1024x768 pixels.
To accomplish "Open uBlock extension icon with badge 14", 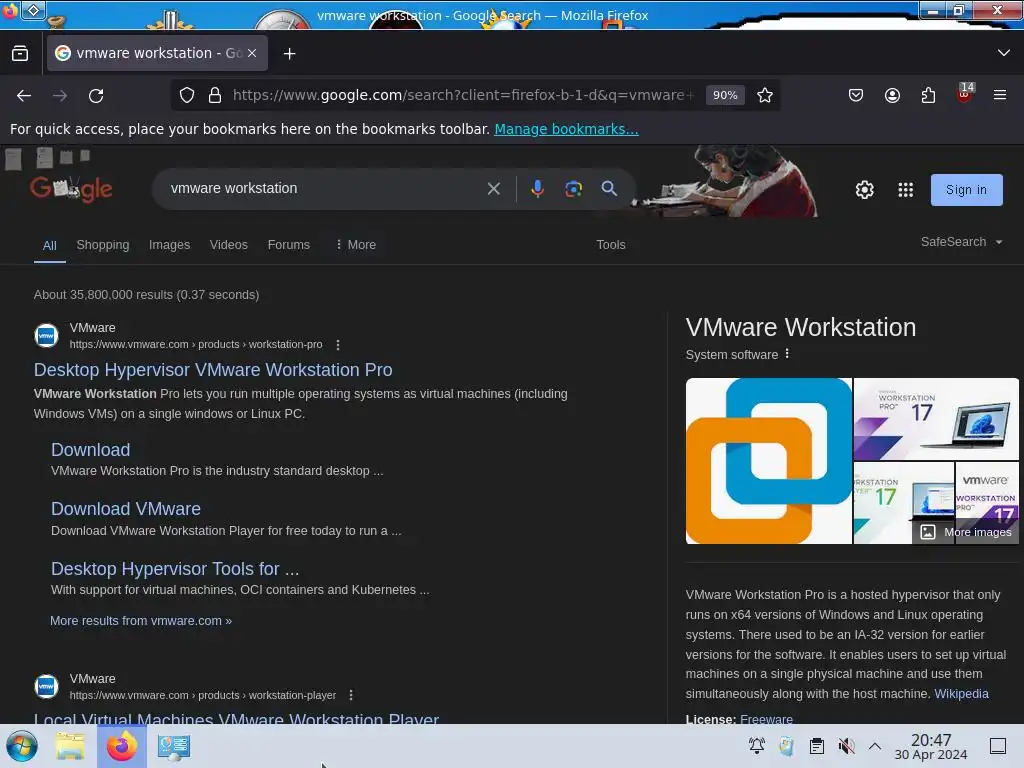I will click(965, 94).
